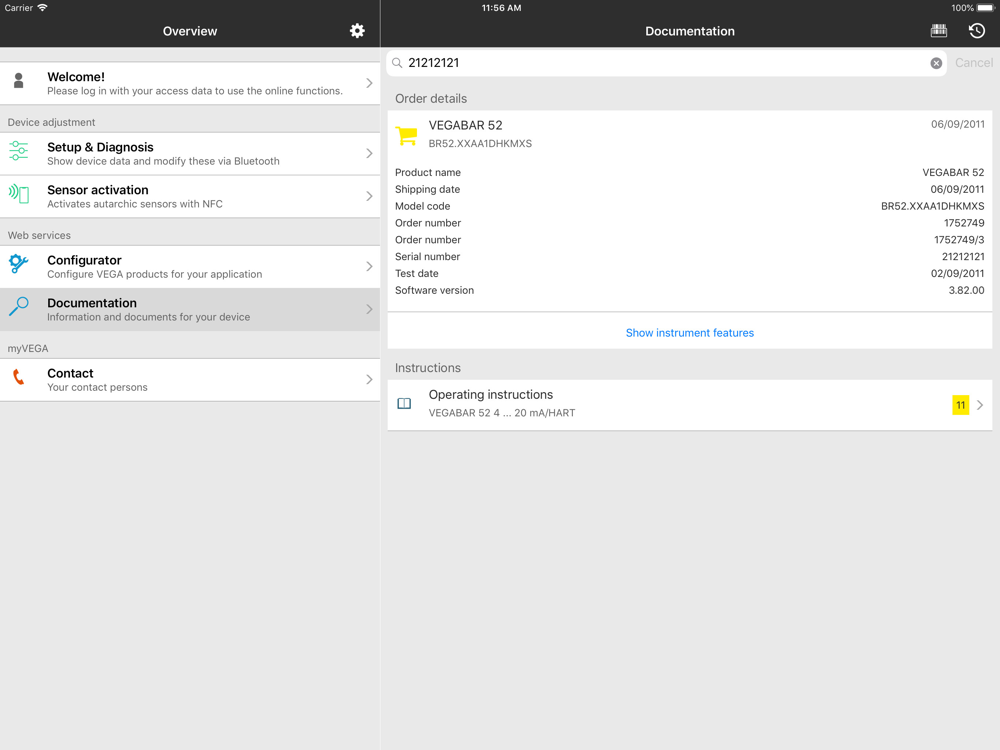
Task: Open the Welcome login row
Action: (x=190, y=83)
